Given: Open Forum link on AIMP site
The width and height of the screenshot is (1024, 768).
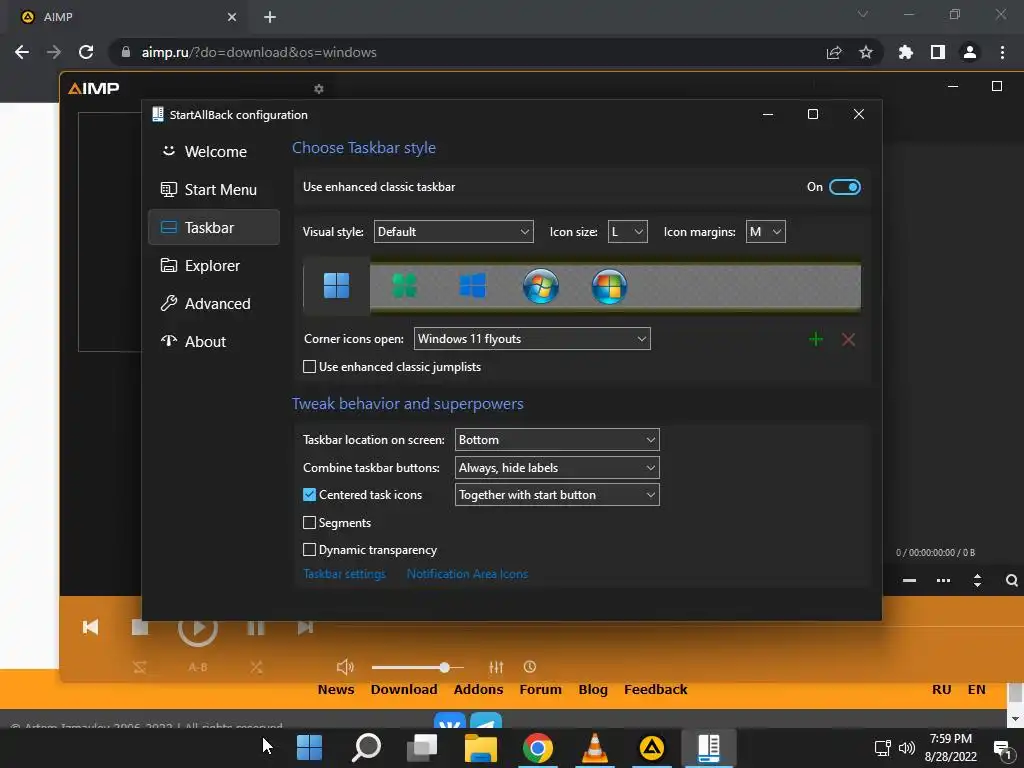Looking at the screenshot, I should 541,690.
